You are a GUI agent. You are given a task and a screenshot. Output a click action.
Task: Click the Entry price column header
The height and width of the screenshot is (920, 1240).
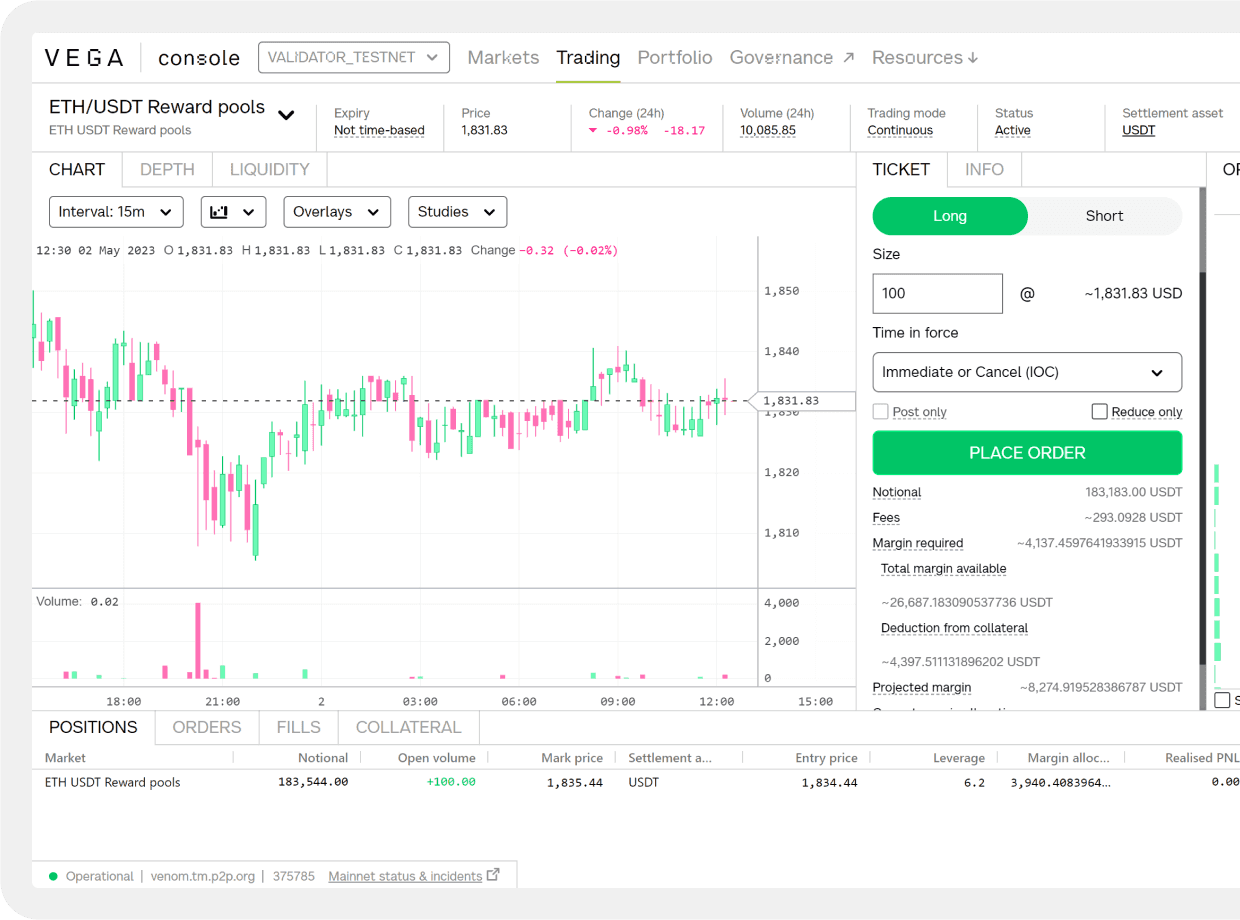coord(826,758)
